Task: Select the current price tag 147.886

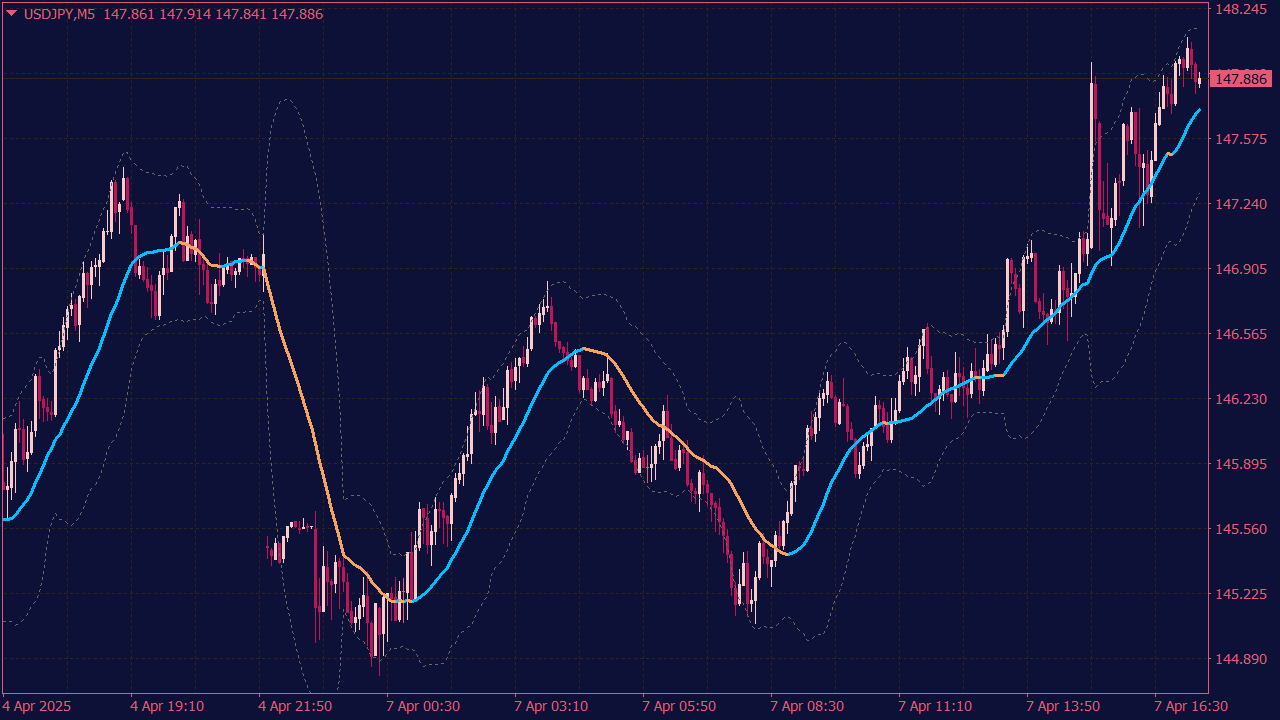Action: click(1240, 78)
